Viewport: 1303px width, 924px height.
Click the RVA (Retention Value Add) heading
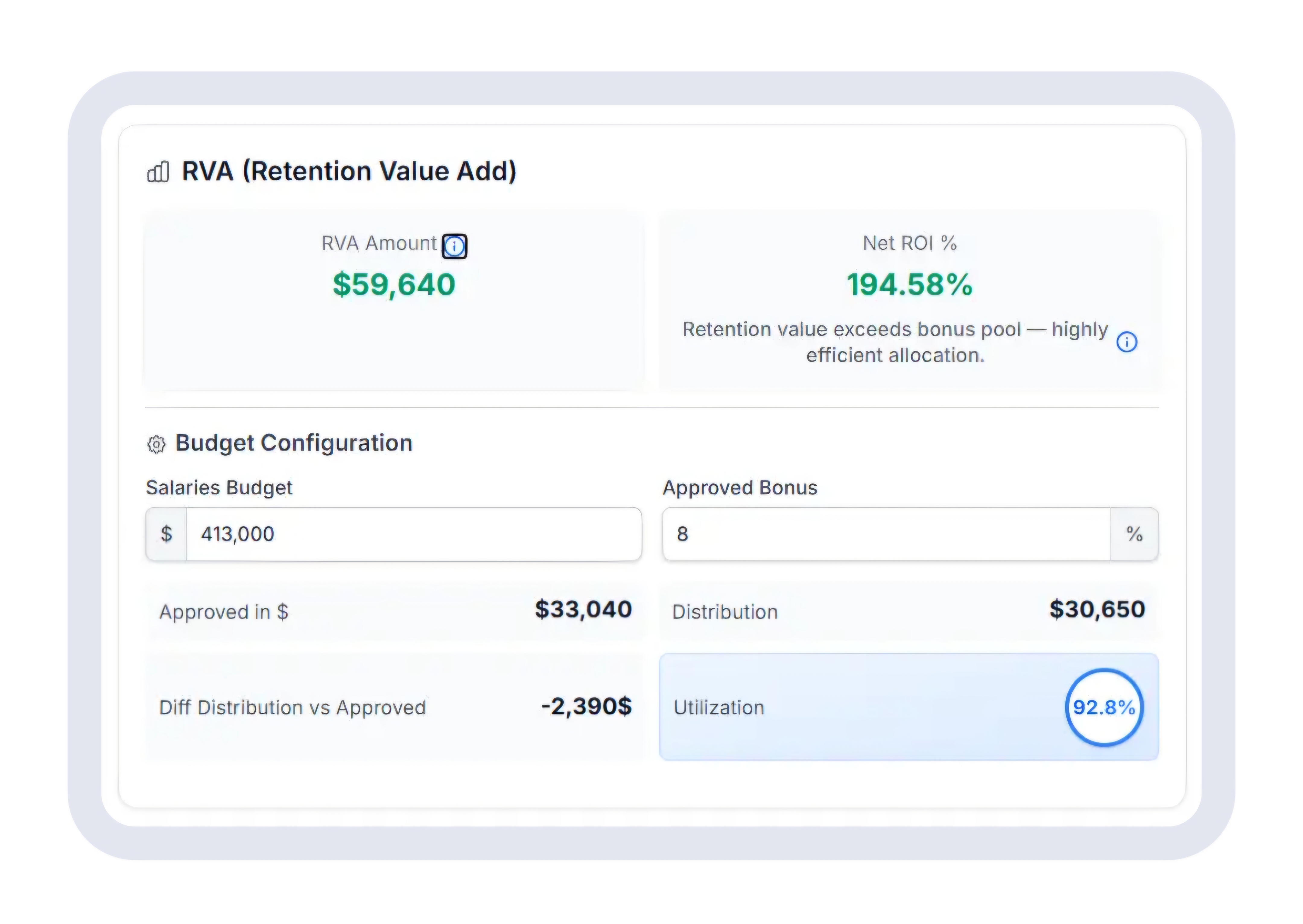tap(349, 171)
